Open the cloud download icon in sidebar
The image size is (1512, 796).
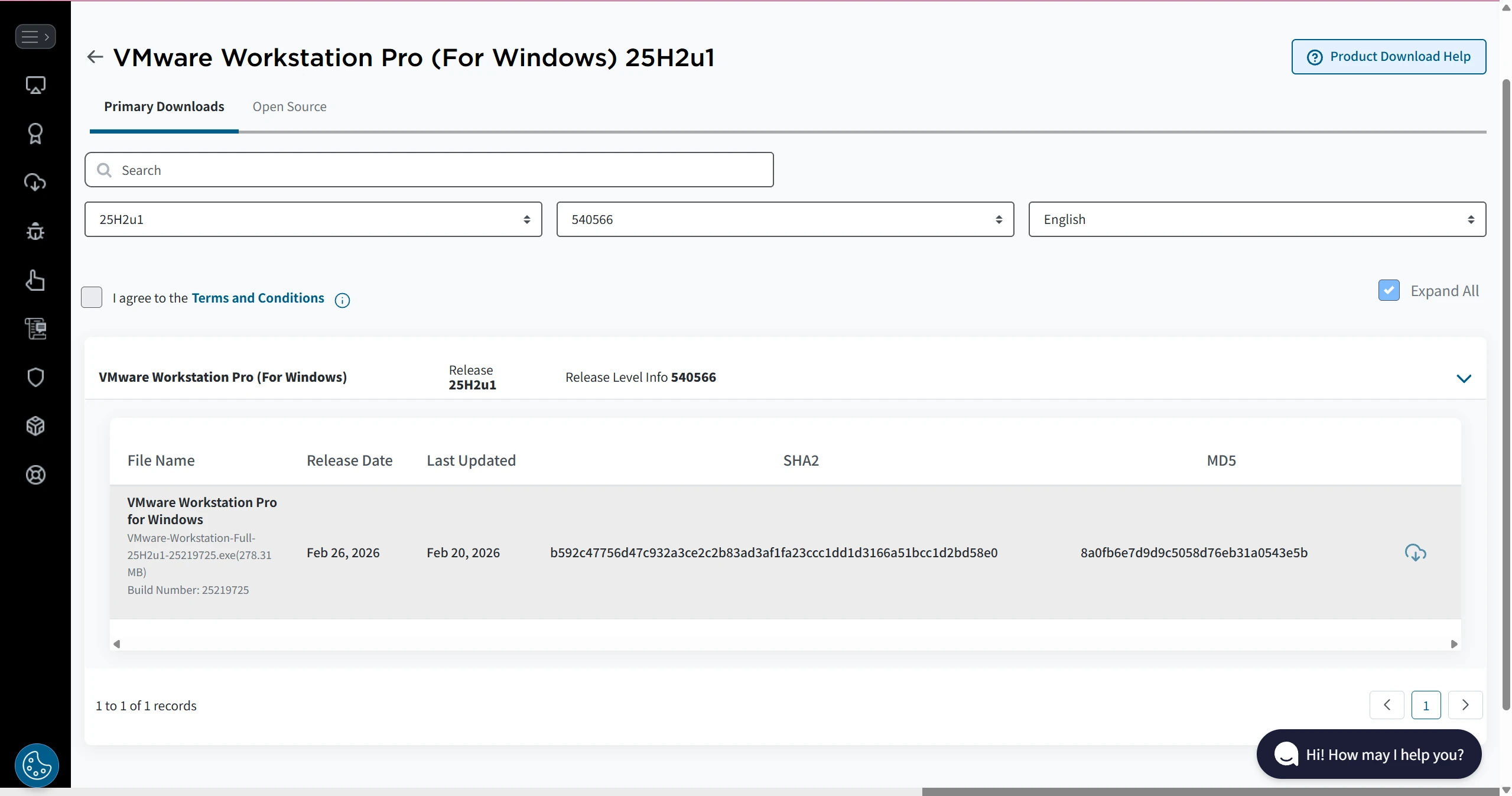[35, 183]
